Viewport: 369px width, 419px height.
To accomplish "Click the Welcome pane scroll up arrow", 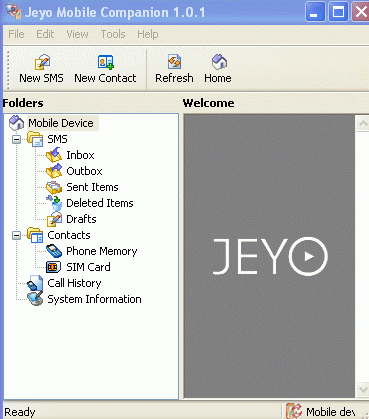I will [x=362, y=124].
